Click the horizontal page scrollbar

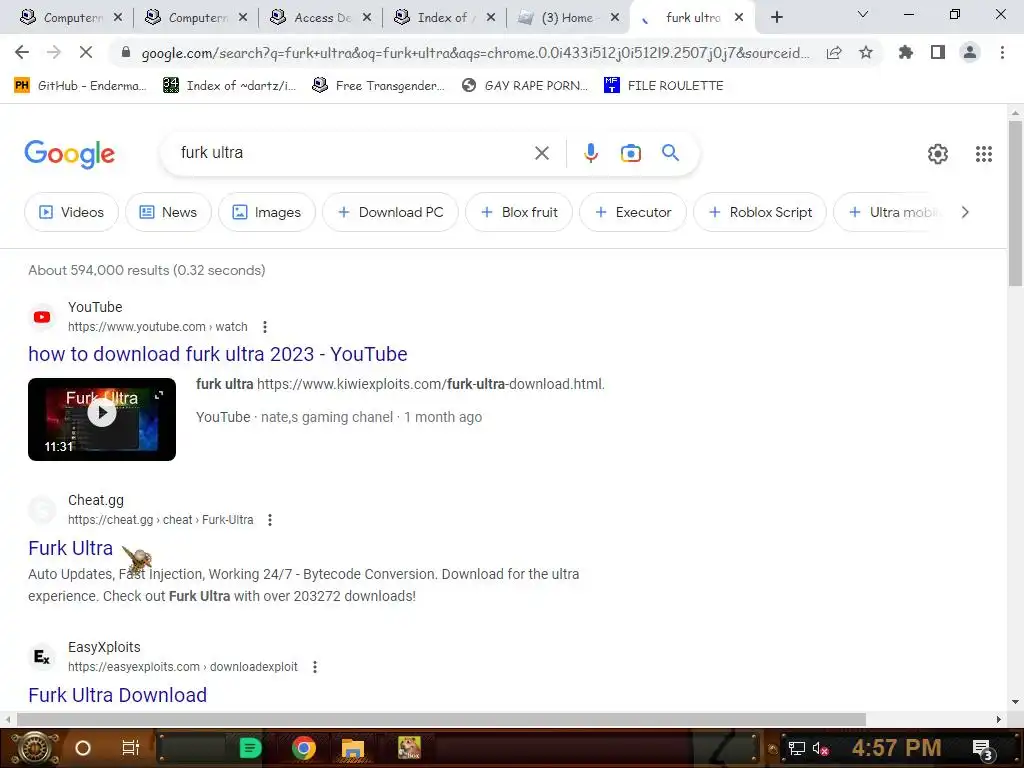click(x=441, y=719)
